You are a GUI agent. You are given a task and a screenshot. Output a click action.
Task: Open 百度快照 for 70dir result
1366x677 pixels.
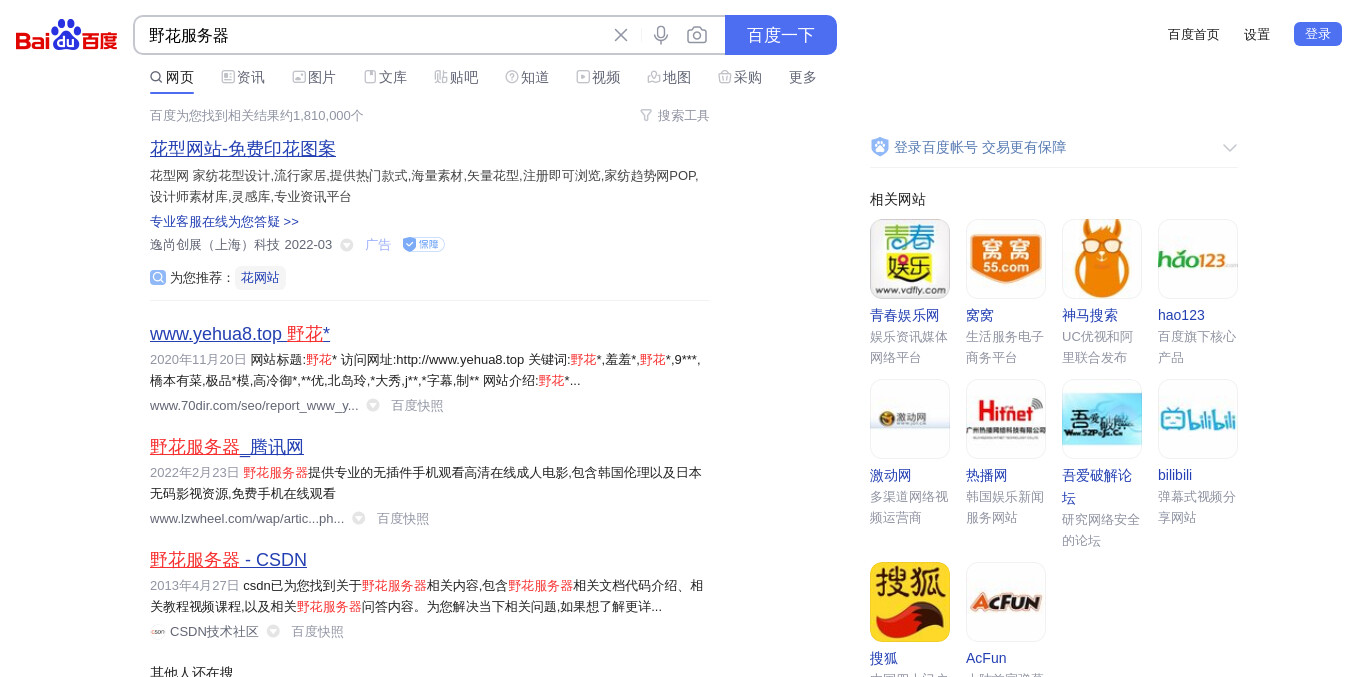point(417,406)
